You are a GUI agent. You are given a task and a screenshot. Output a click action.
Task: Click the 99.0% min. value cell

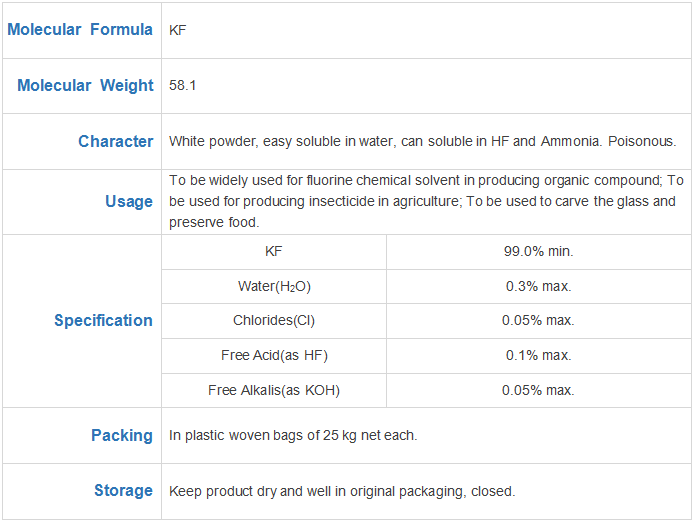[538, 252]
